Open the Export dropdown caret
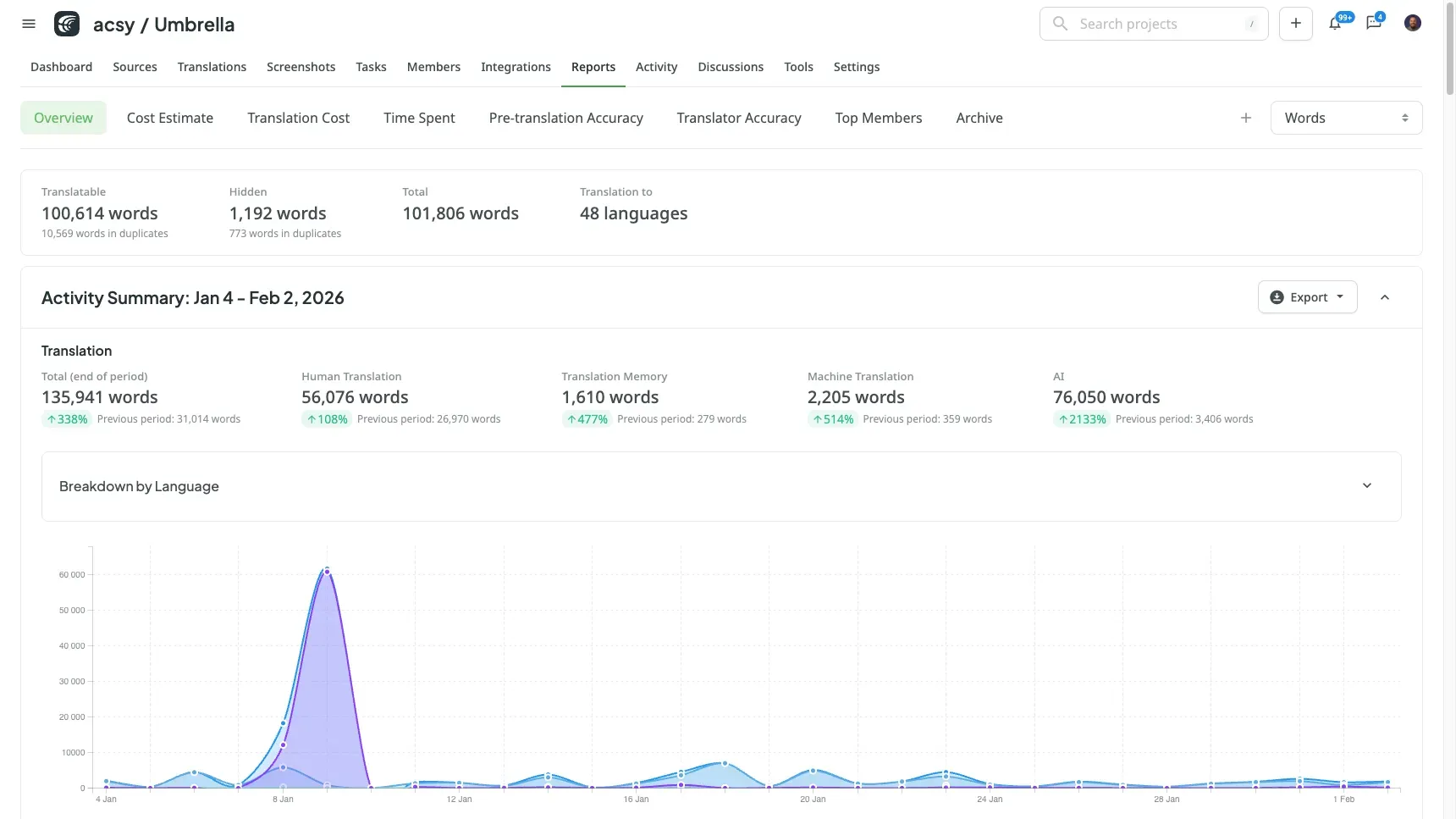 (x=1339, y=297)
